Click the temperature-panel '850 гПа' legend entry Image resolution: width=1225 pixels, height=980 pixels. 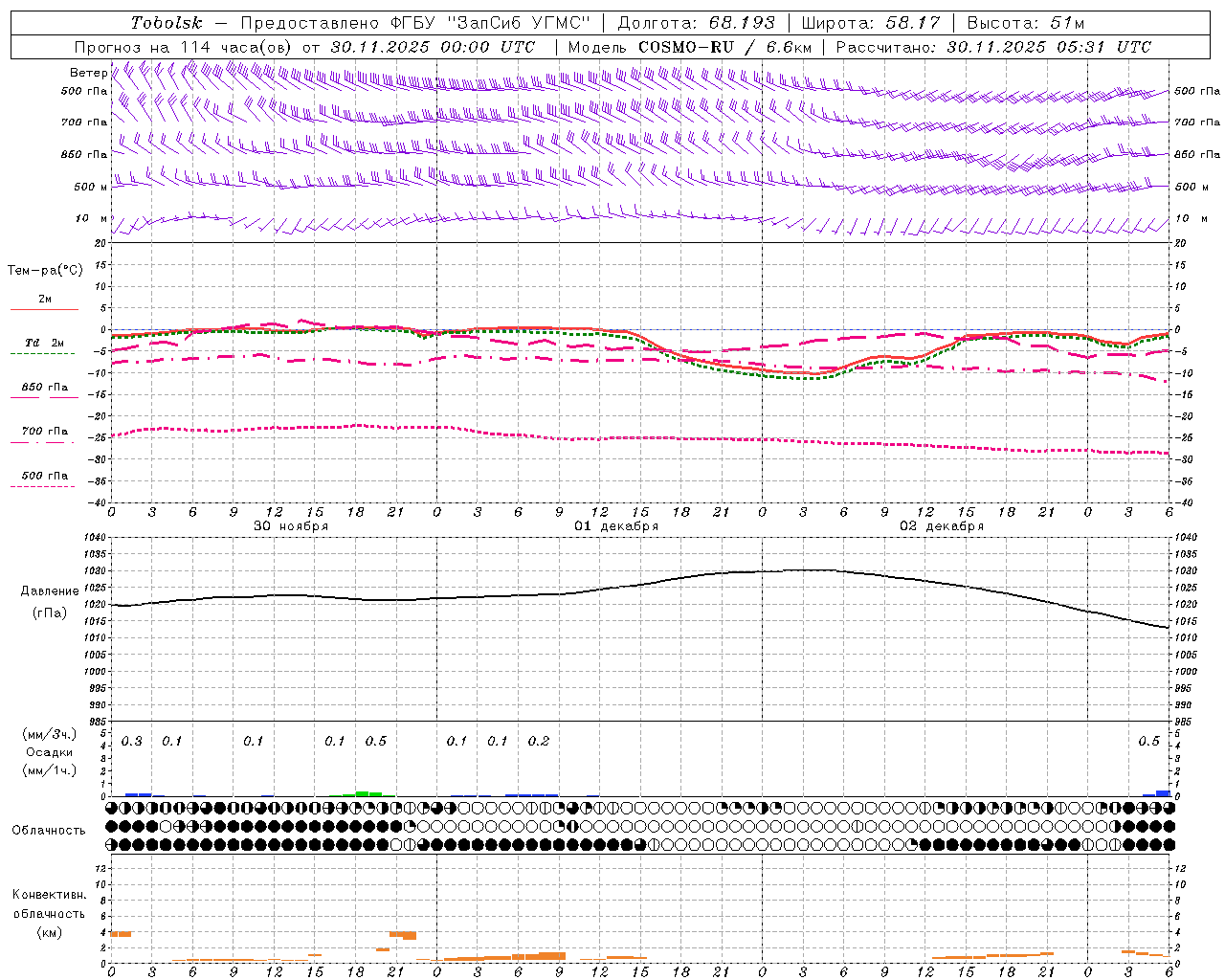[44, 388]
